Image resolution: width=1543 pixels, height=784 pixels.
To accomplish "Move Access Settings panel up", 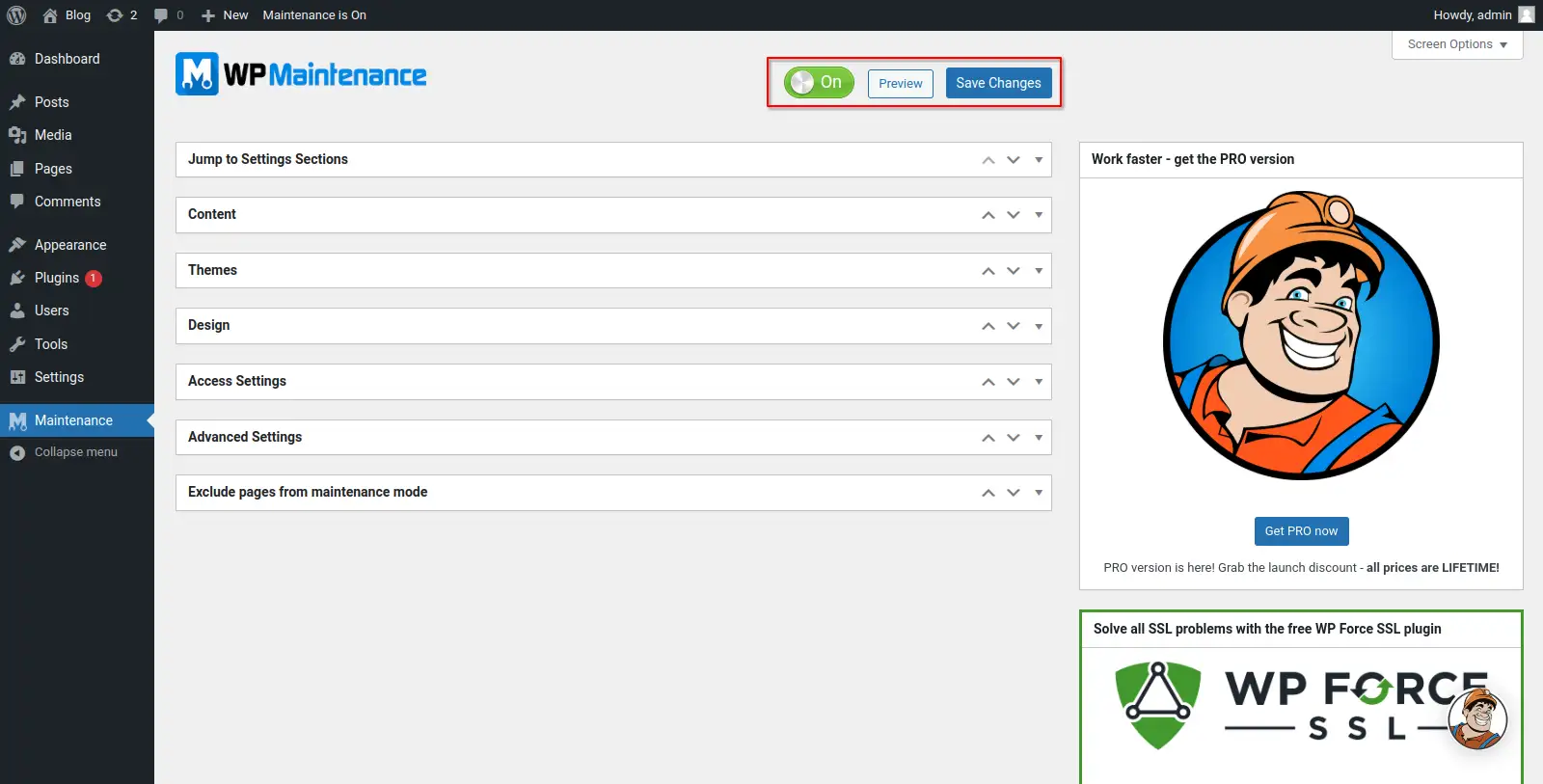I will [x=988, y=382].
